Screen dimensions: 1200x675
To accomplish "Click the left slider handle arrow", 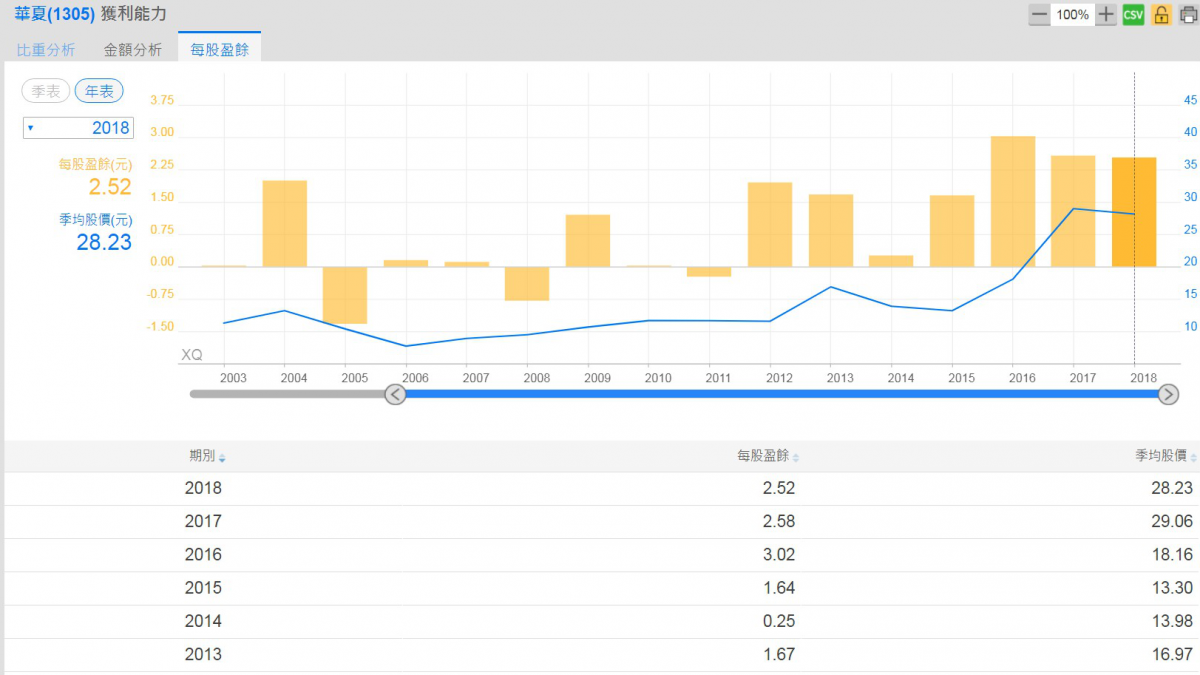I will tap(395, 394).
